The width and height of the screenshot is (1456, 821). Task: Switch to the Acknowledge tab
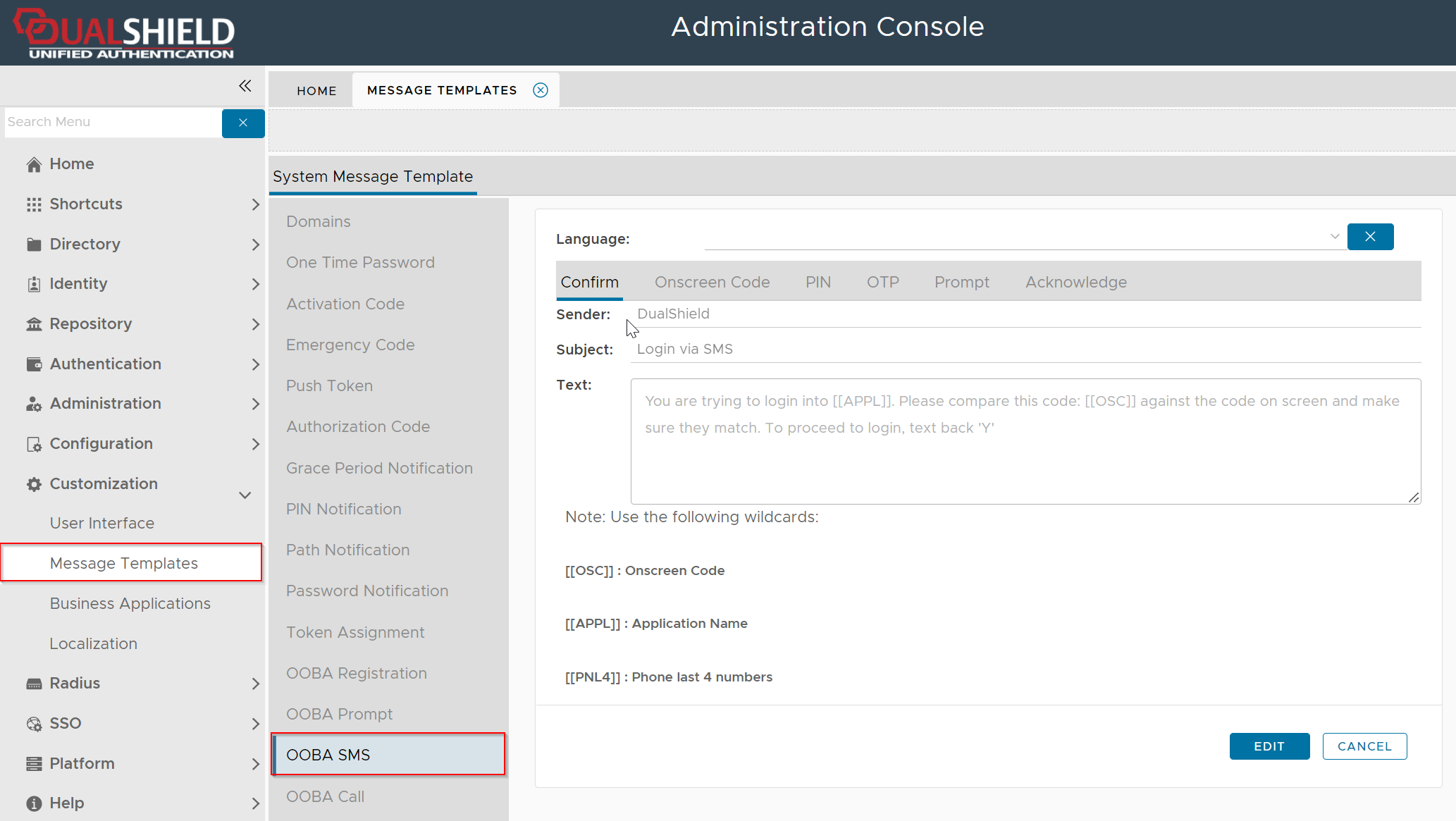(x=1075, y=282)
